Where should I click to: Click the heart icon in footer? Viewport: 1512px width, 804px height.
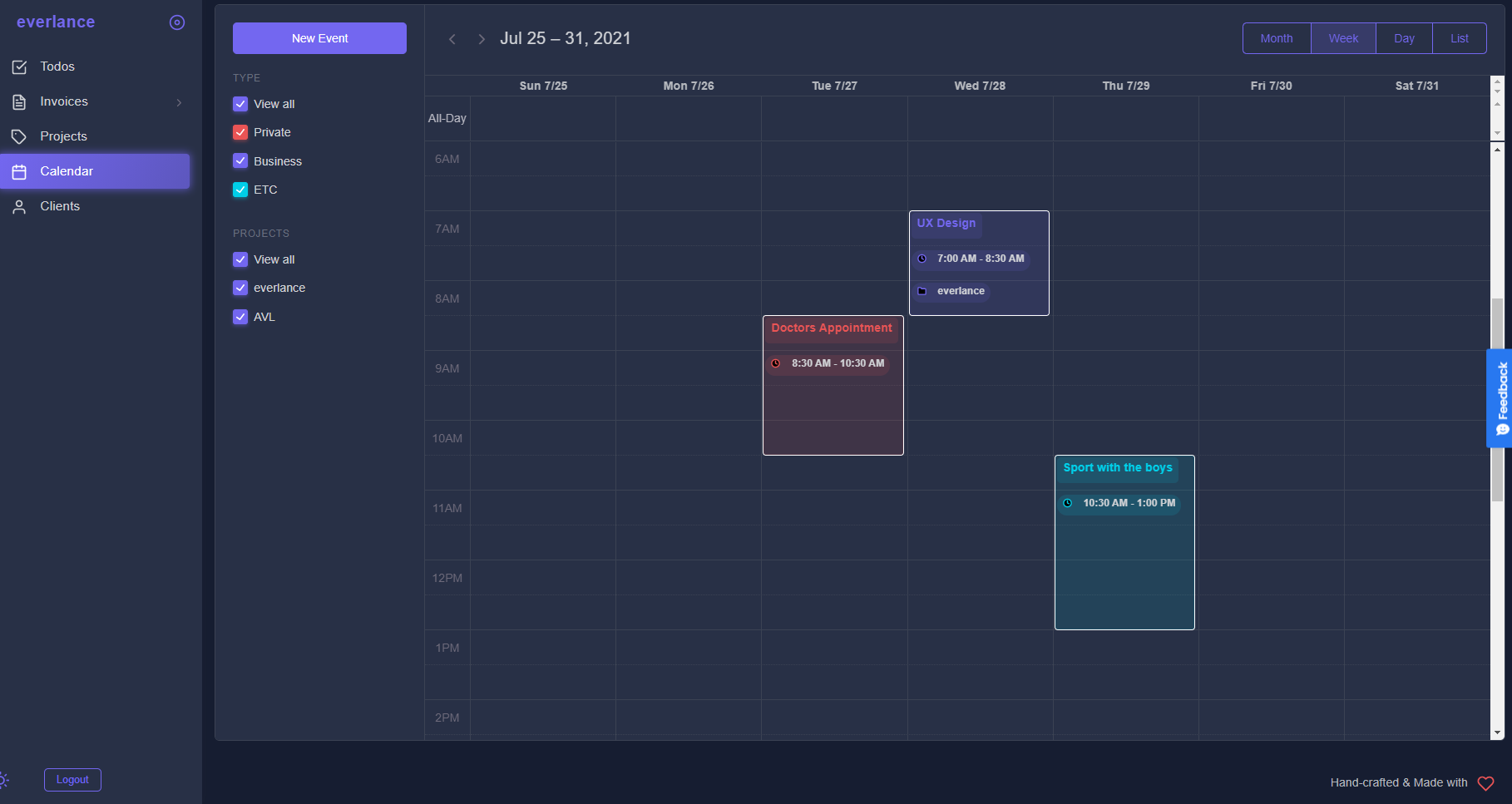(1485, 783)
